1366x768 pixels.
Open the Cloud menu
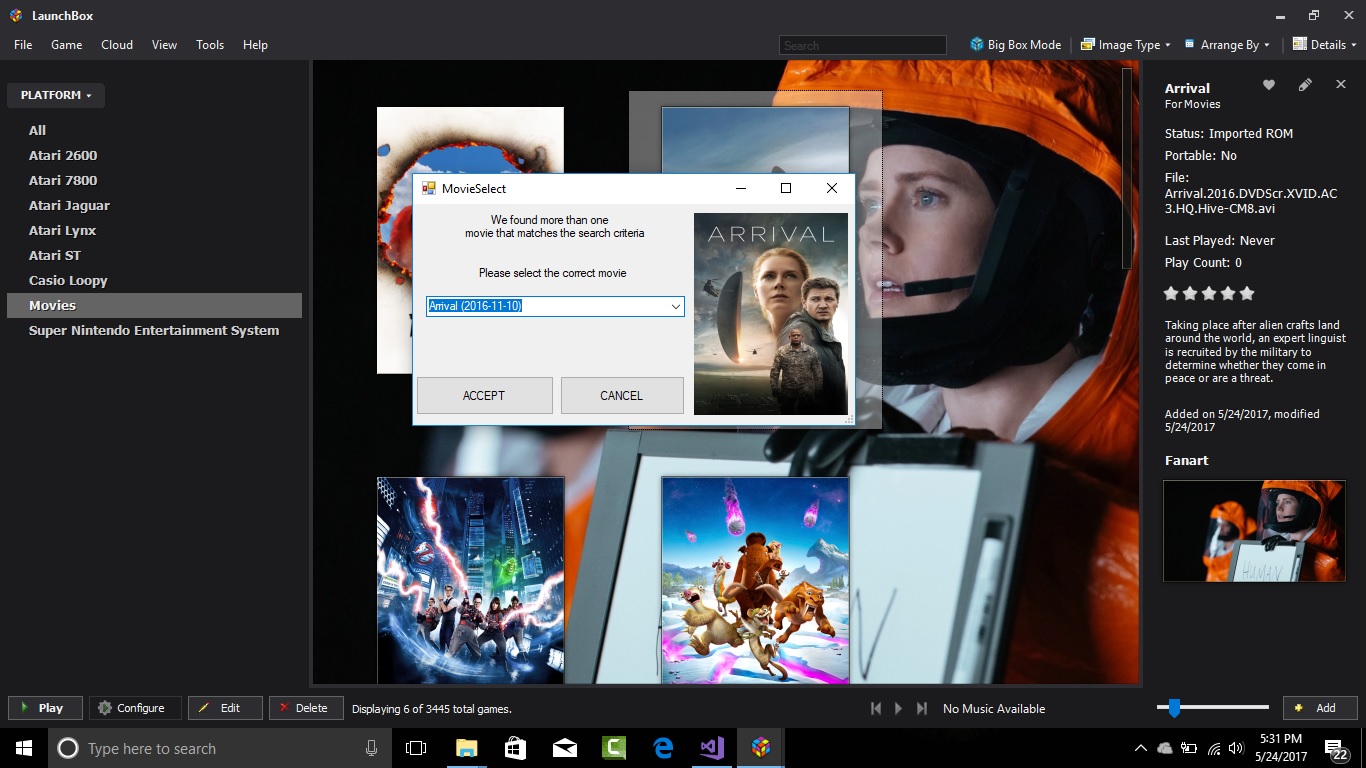[117, 45]
